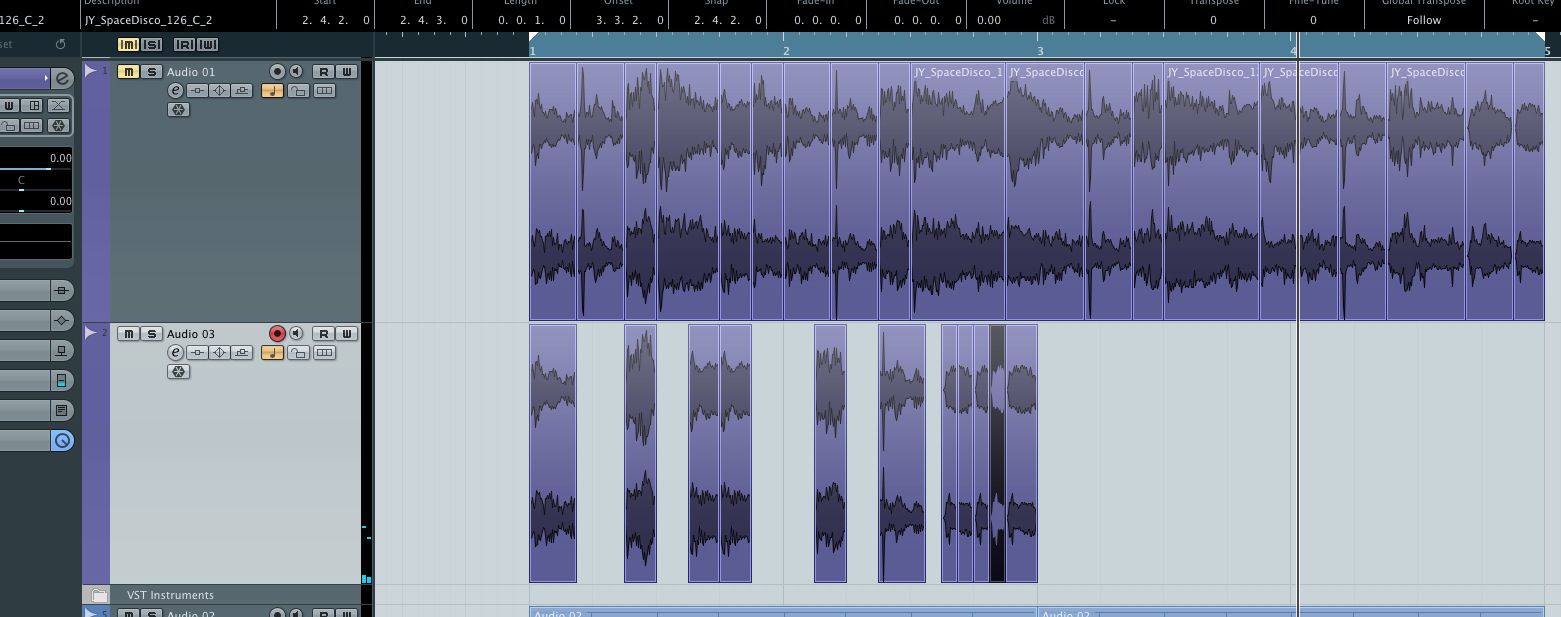Screen dimensions: 1561x617
Task: Click the Freeze snowflake on Audio 03 track
Action: 179,372
